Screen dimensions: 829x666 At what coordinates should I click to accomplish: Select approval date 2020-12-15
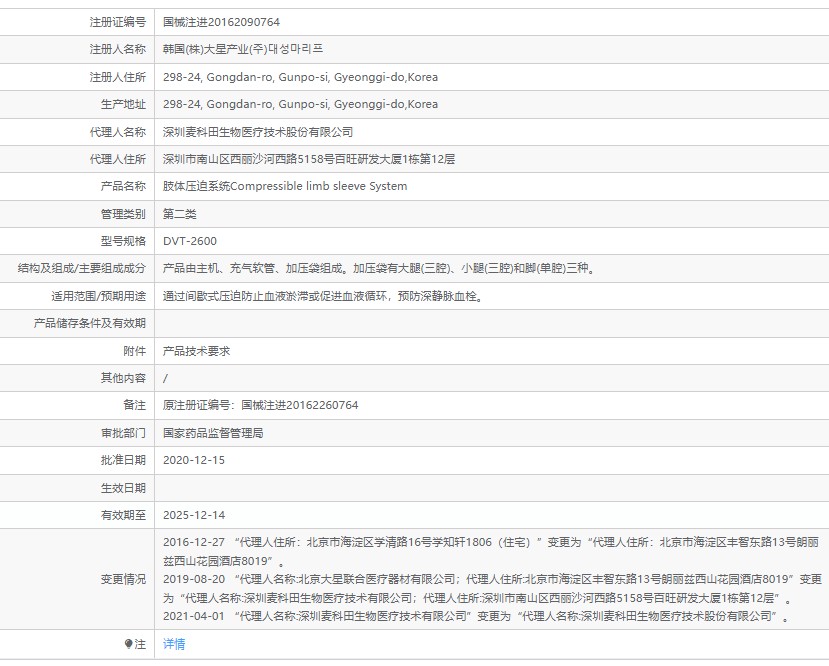point(194,460)
